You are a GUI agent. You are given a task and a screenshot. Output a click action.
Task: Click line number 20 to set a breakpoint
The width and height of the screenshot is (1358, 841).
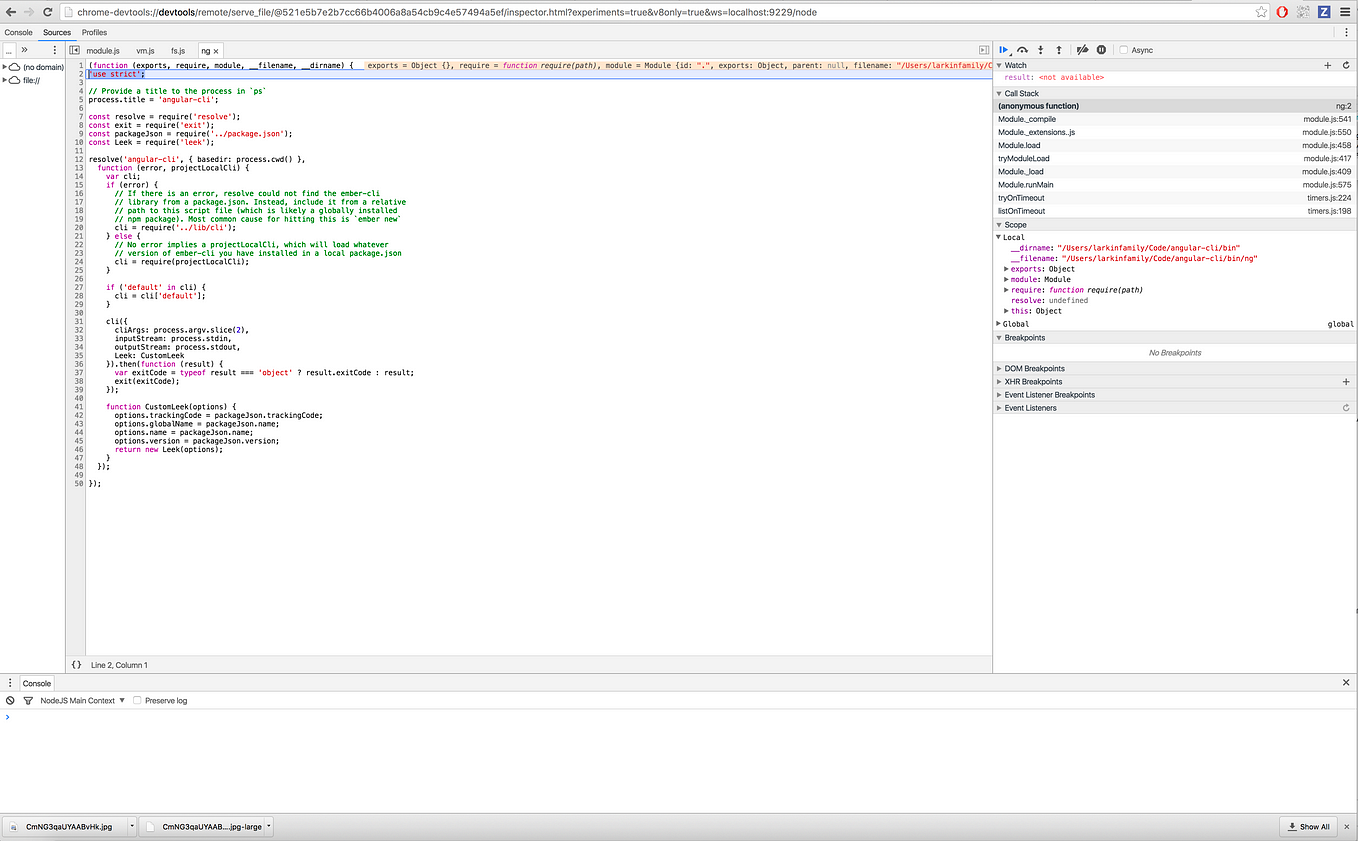(x=78, y=227)
